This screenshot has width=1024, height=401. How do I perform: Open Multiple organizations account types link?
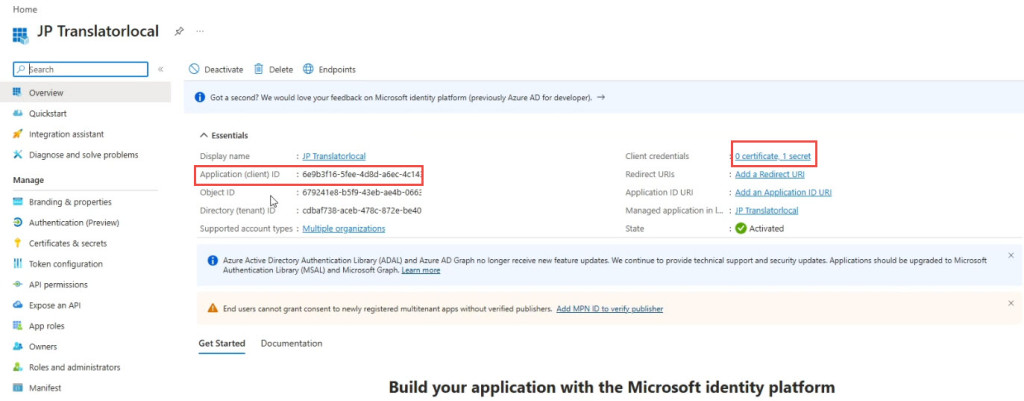pyautogui.click(x=344, y=229)
